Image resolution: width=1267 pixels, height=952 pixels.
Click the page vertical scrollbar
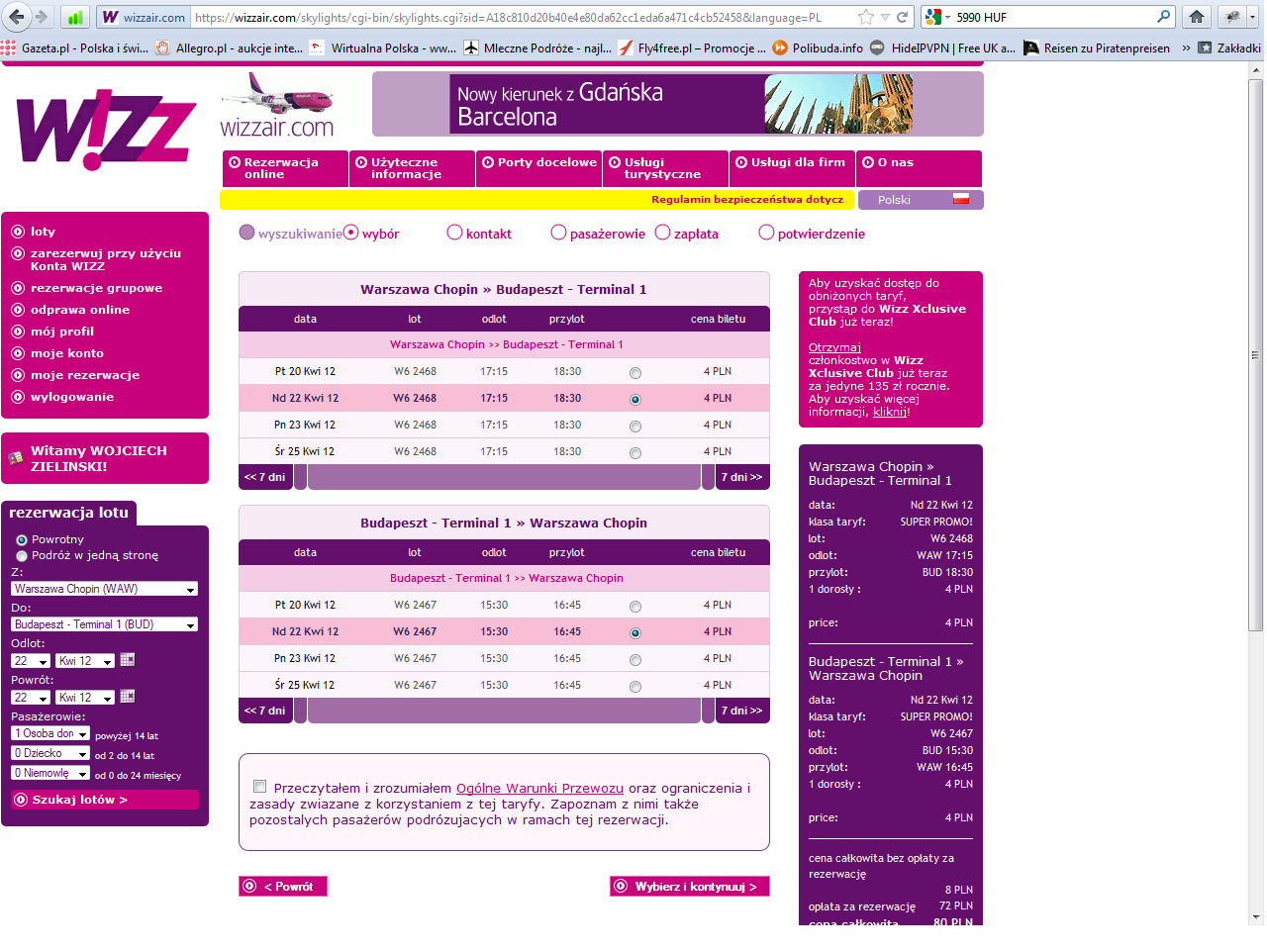(x=1256, y=354)
